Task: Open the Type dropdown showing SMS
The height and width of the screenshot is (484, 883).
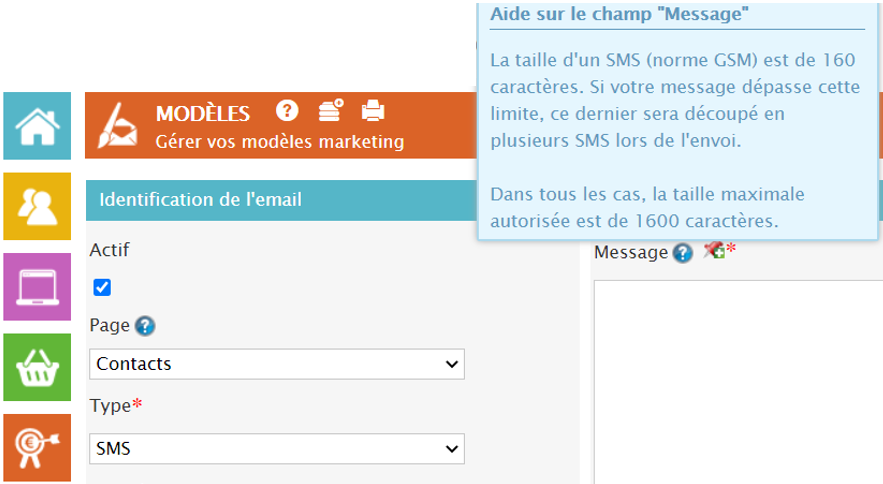Action: pos(277,449)
